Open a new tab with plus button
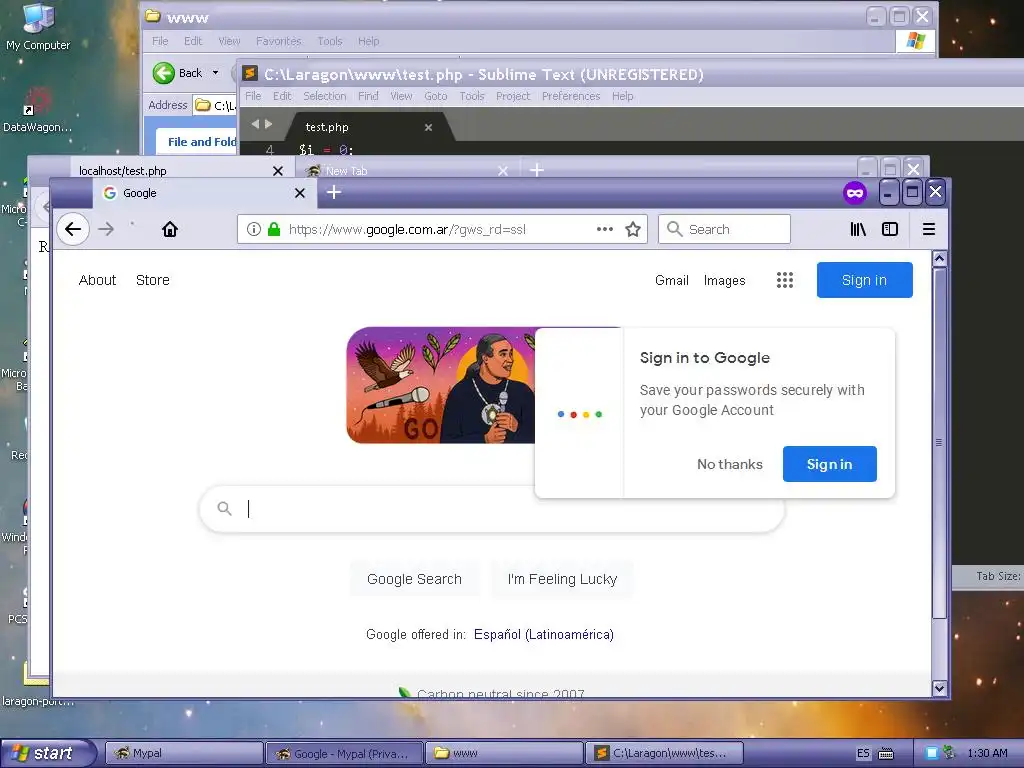Screen dimensions: 1024x768 [334, 193]
